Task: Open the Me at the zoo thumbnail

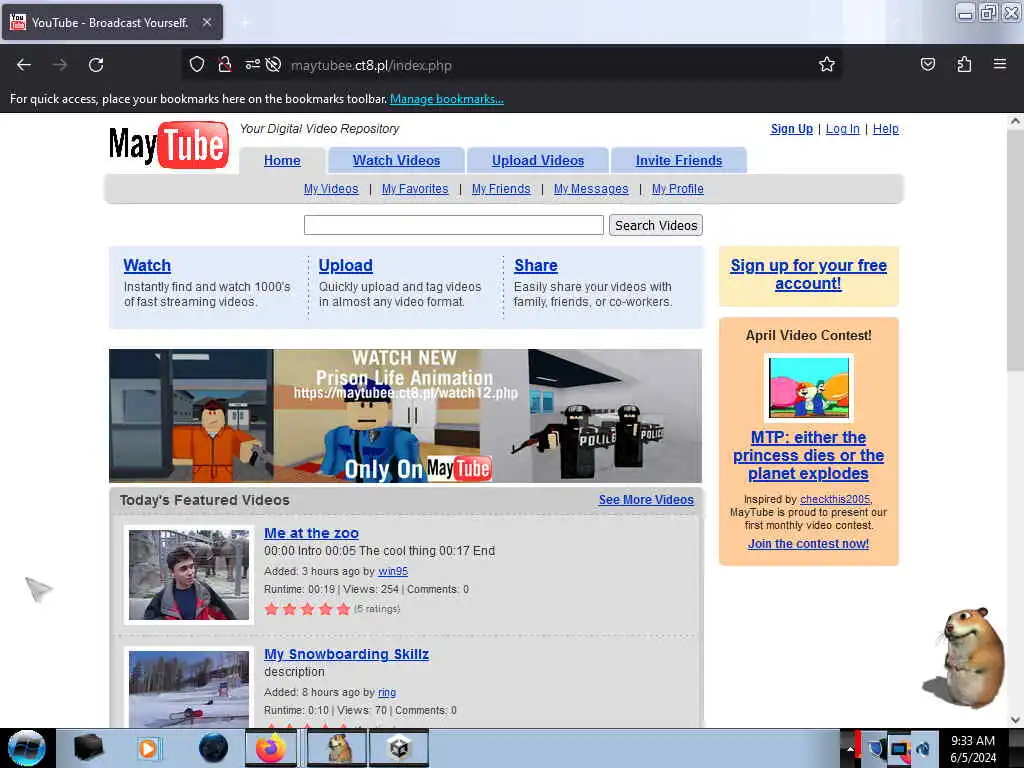Action: (189, 575)
